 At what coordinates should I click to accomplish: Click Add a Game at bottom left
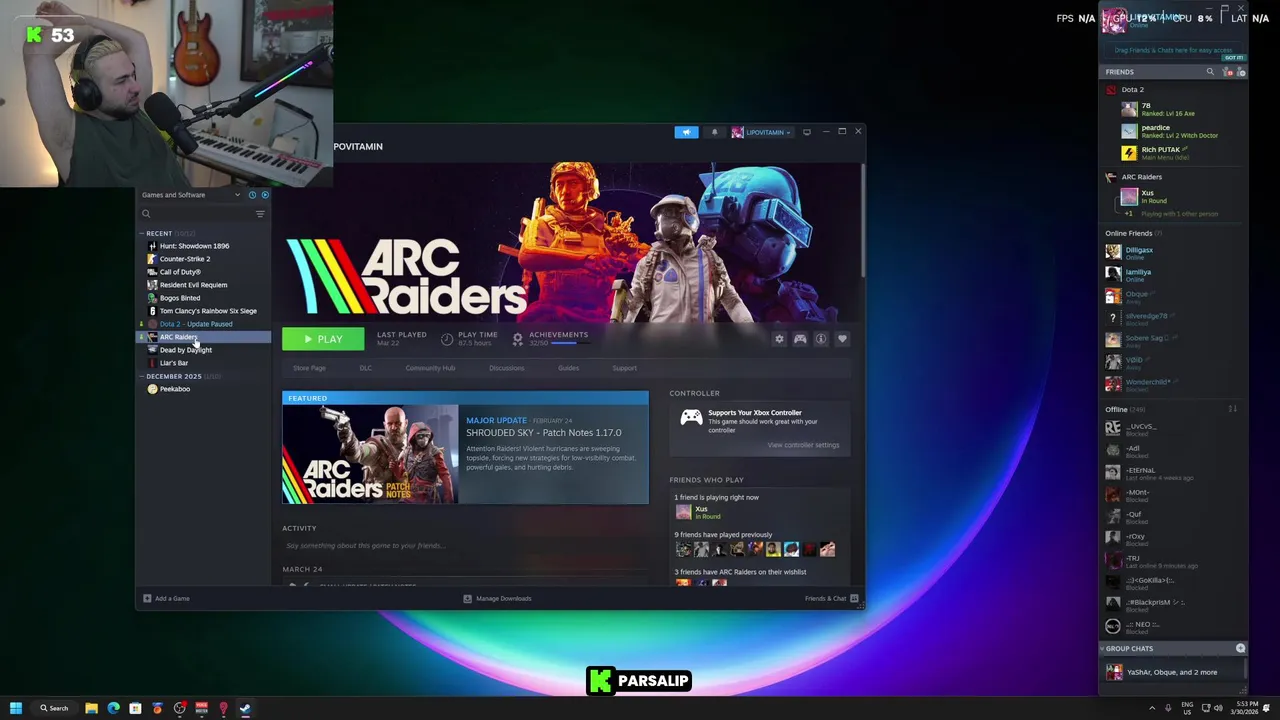pos(166,599)
